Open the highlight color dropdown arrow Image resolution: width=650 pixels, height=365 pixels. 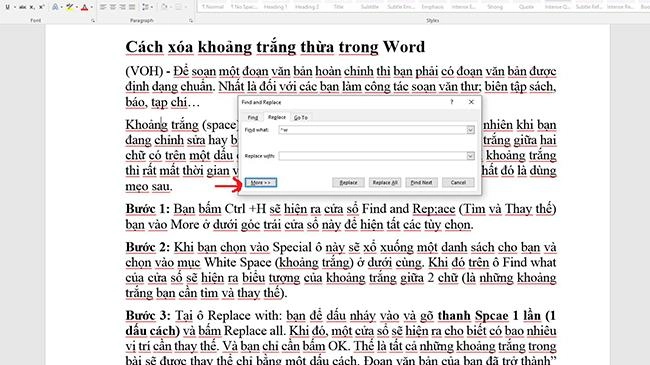point(77,7)
